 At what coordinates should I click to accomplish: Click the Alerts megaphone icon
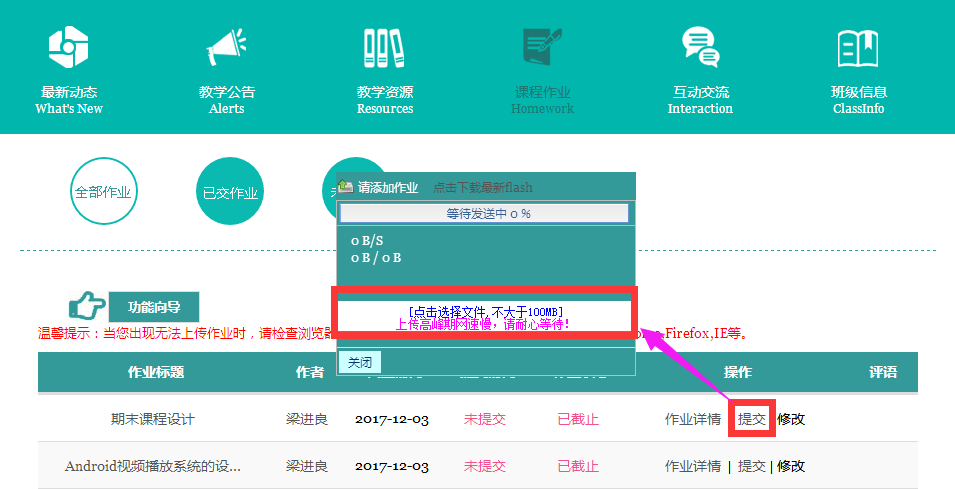coord(226,46)
